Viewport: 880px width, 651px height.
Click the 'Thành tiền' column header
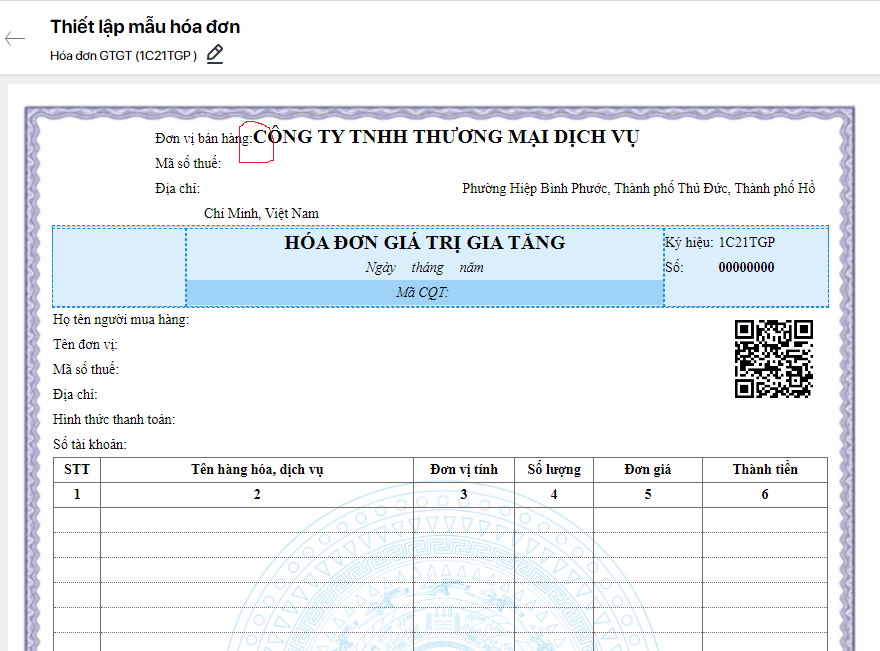pyautogui.click(x=765, y=469)
